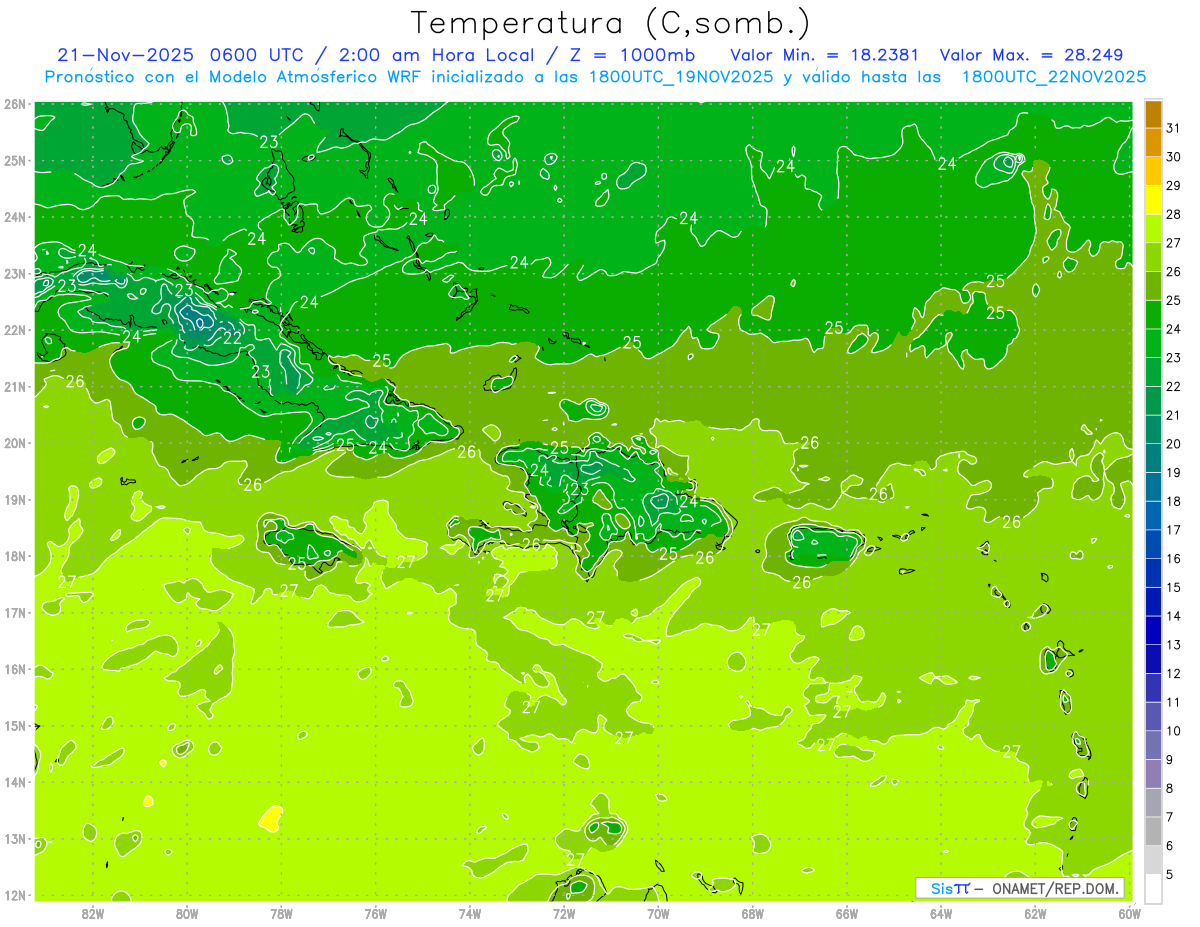Click the 26N latitude axis label
This screenshot has width=1200, height=927.
15,104
